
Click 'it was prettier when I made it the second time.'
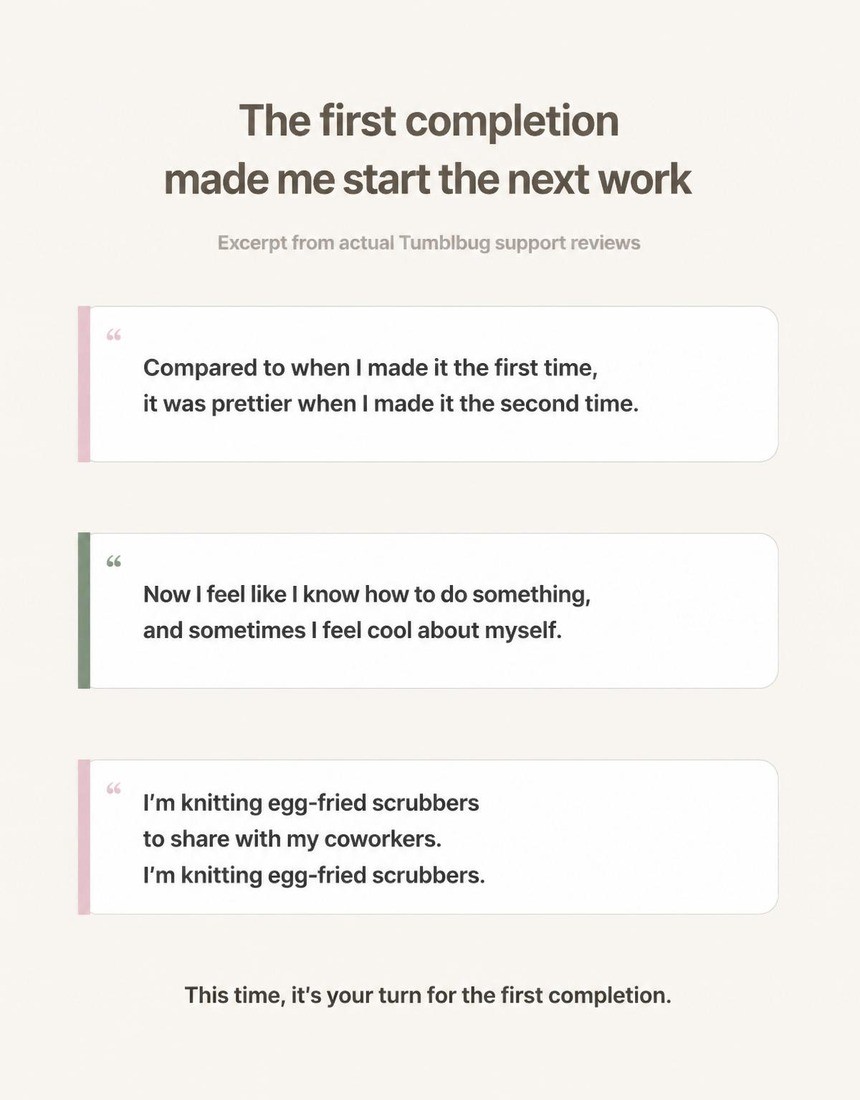[x=391, y=404]
